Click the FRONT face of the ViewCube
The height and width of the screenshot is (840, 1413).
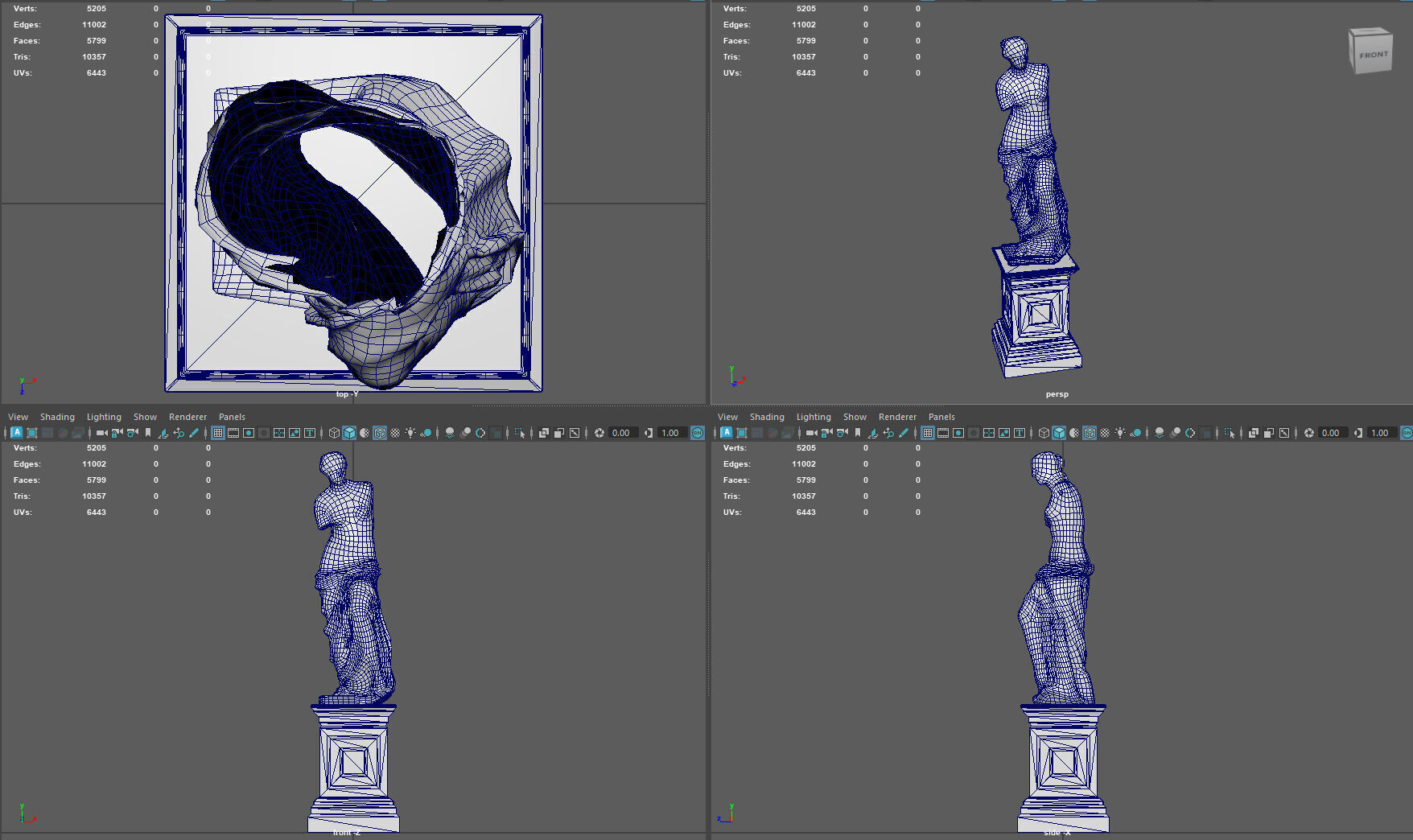click(x=1374, y=55)
